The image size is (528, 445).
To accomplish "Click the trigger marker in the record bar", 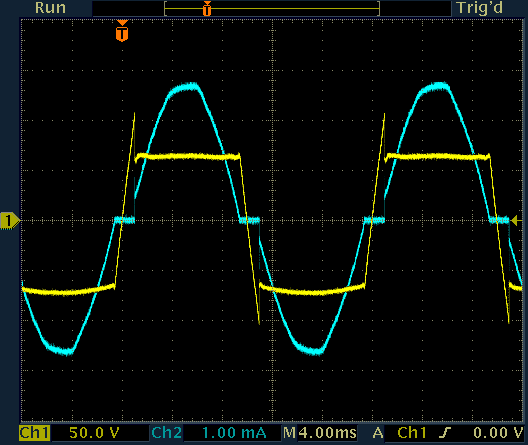I will pos(207,8).
